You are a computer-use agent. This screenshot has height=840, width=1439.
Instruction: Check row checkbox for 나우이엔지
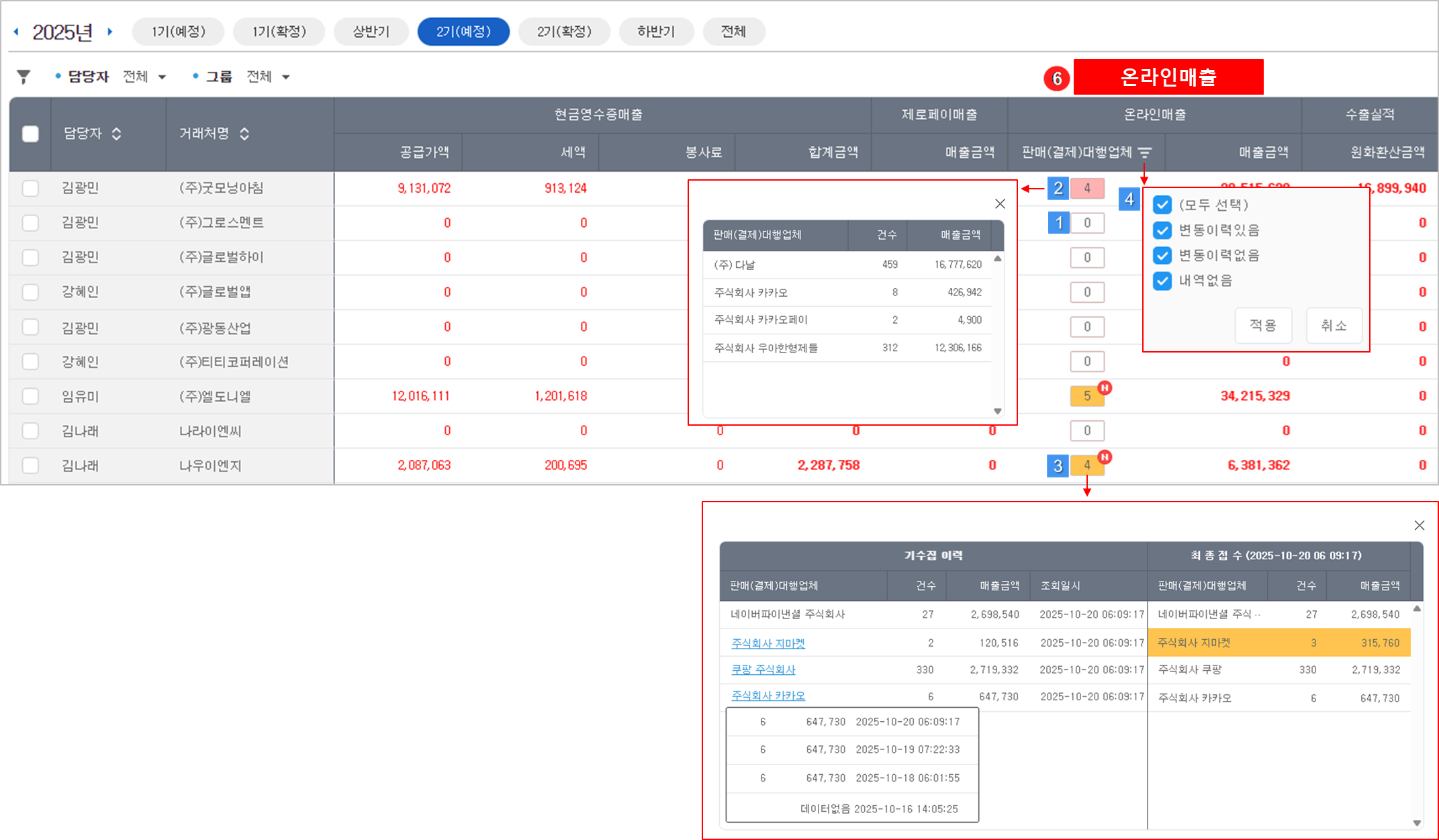click(30, 465)
